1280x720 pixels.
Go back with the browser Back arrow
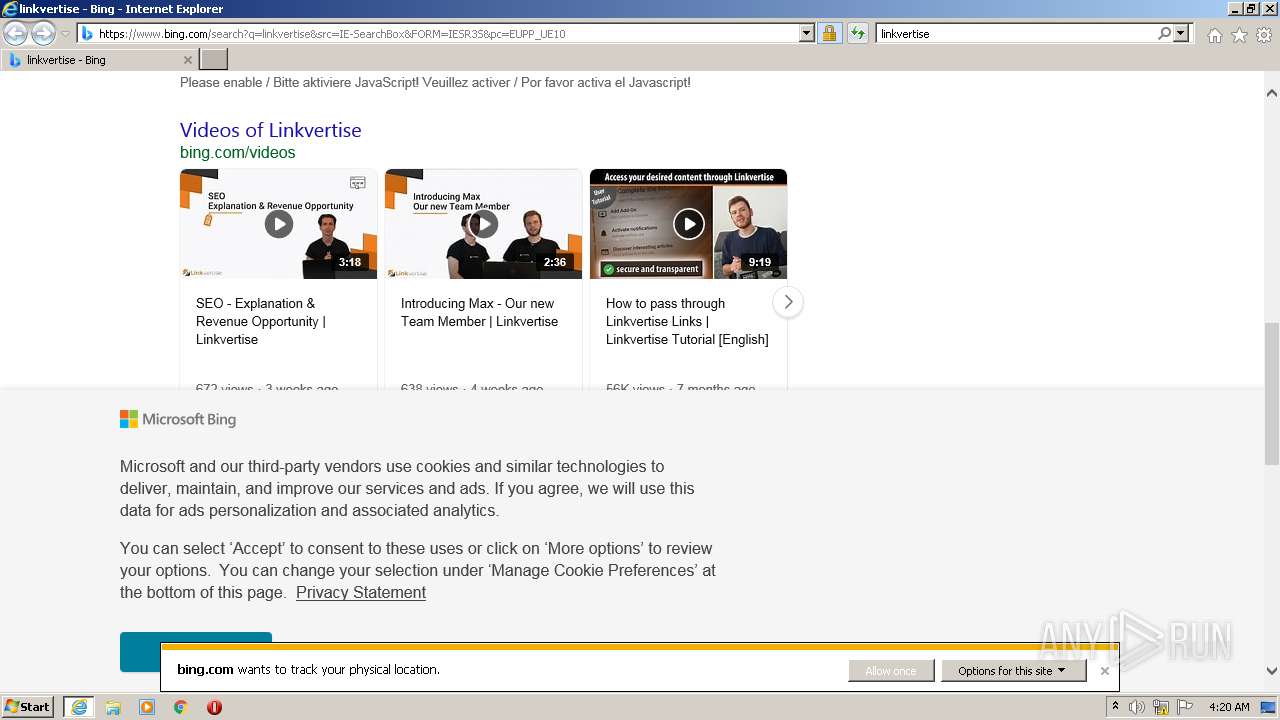pyautogui.click(x=15, y=33)
